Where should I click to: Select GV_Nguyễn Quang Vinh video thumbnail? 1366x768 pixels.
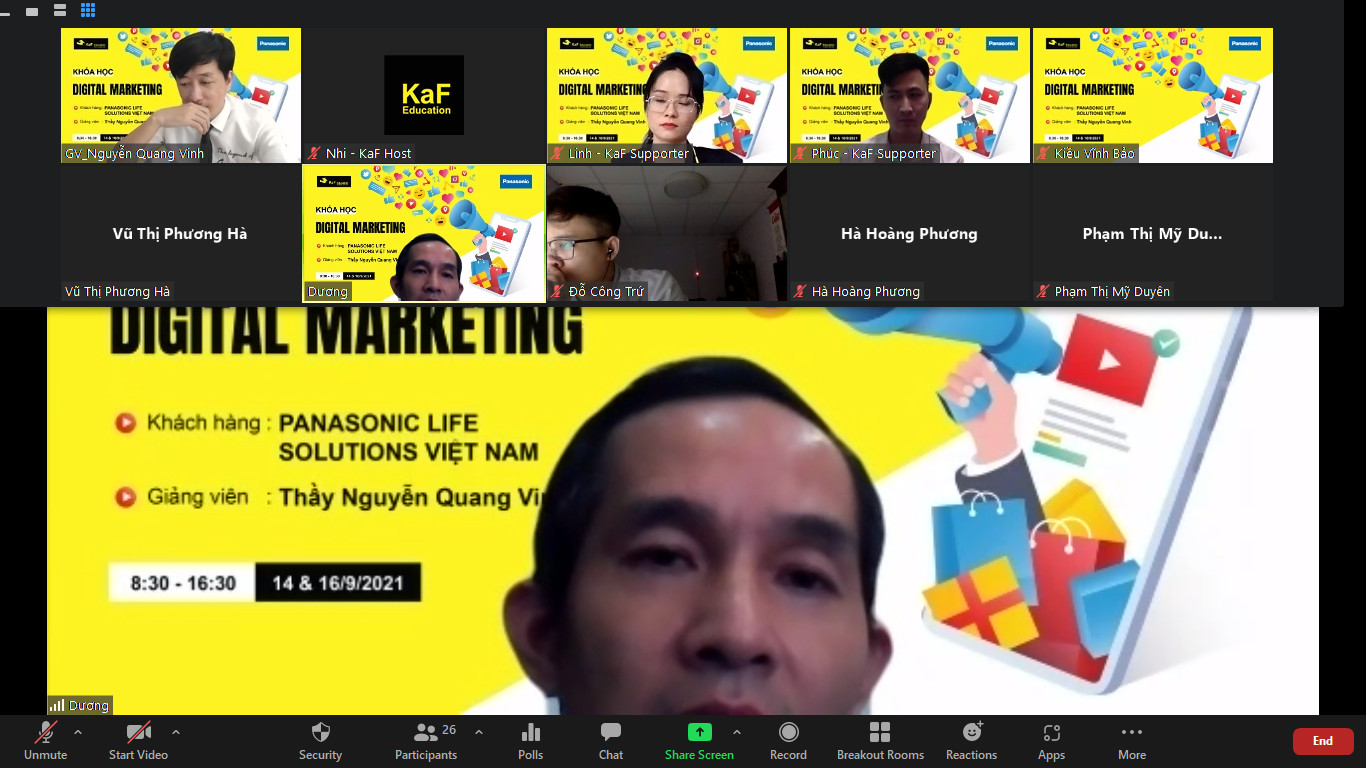180,95
